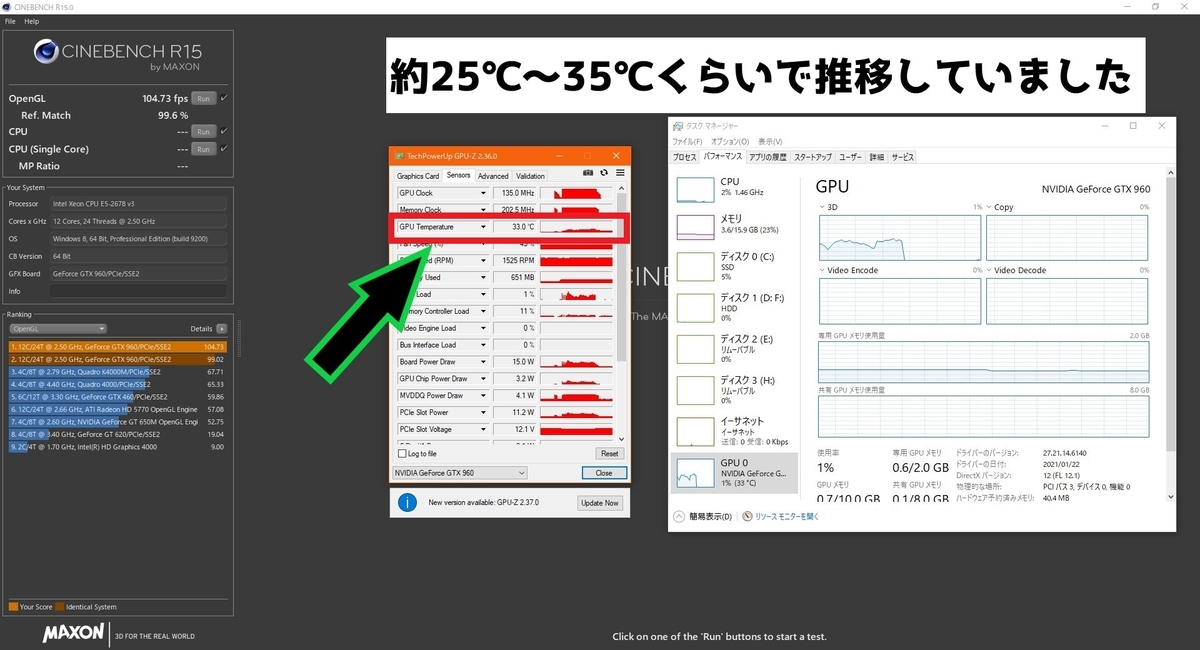Open PCIe Slot Voltage sensor dropdown

pyautogui.click(x=483, y=429)
